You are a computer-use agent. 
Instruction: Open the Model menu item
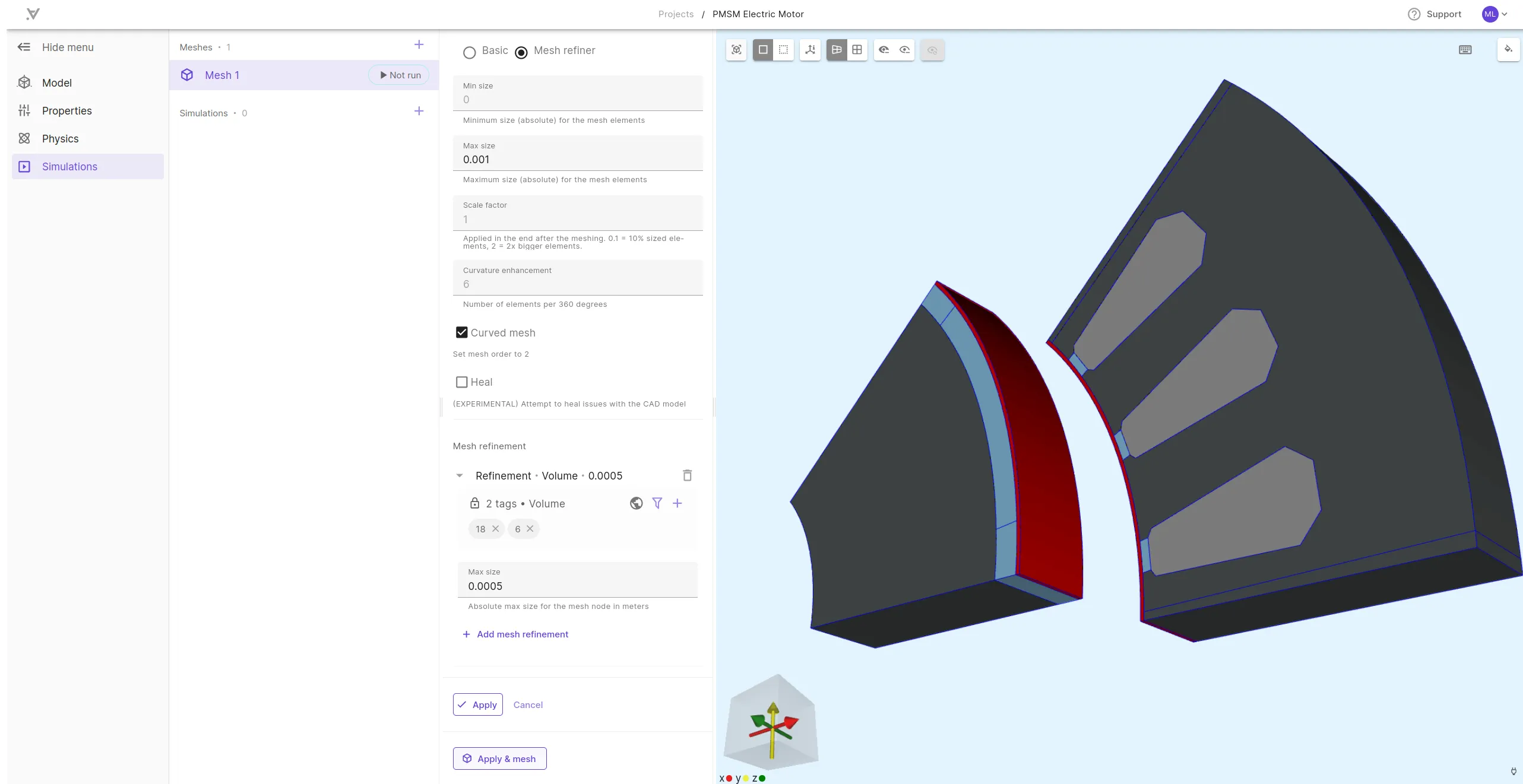(88, 82)
